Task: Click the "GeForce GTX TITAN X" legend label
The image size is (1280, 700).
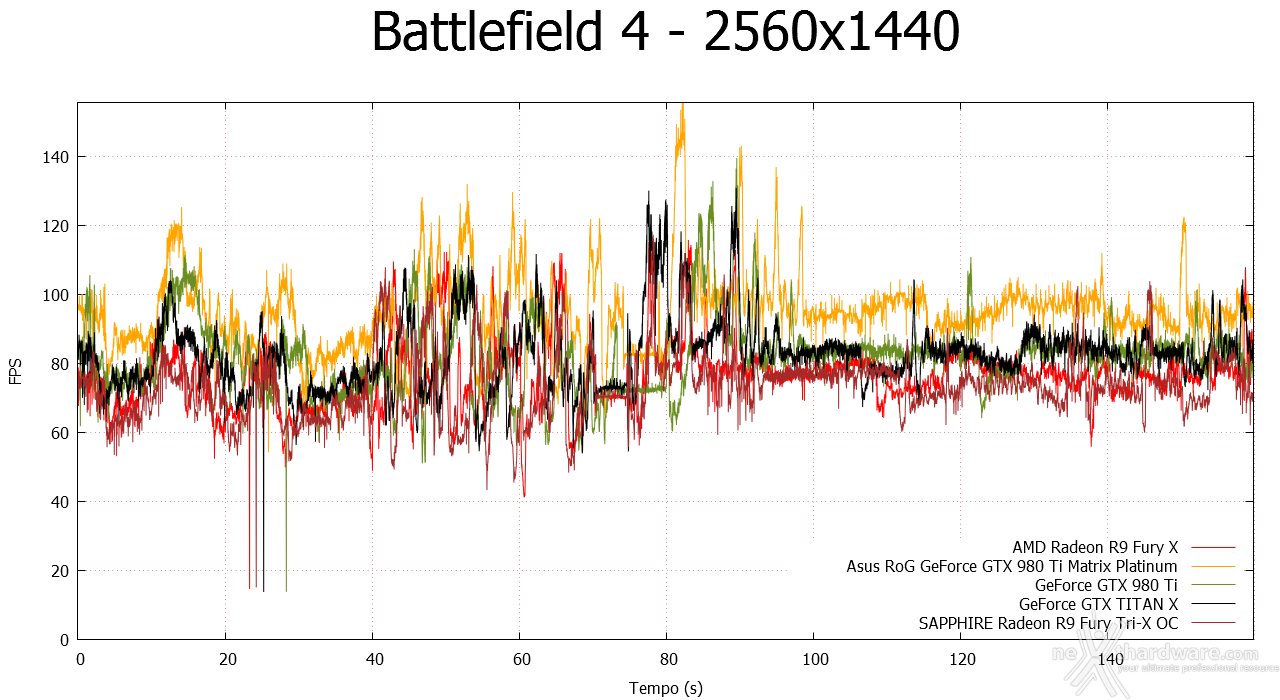Action: tap(1098, 604)
